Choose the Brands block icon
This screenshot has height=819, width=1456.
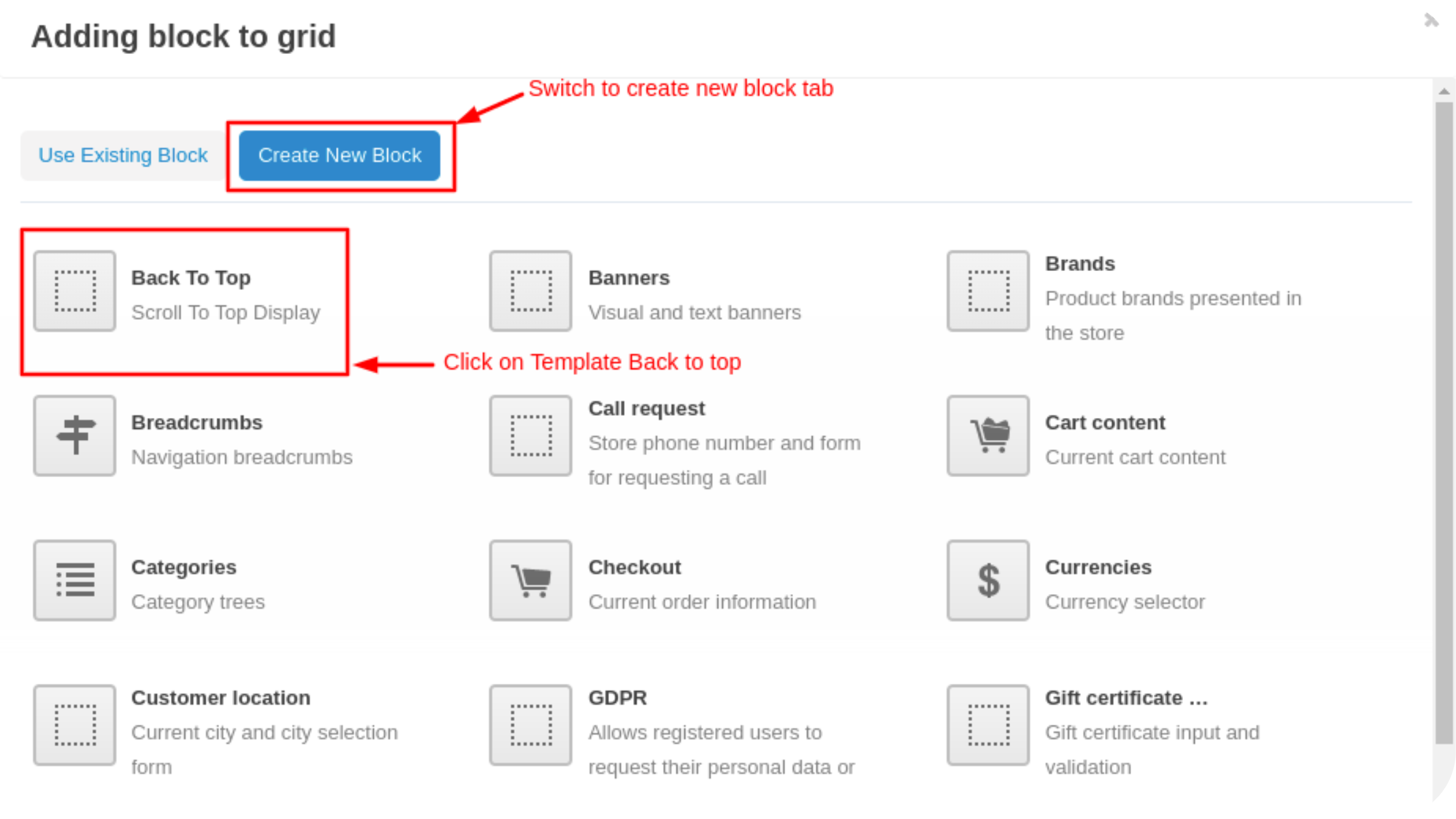[988, 291]
